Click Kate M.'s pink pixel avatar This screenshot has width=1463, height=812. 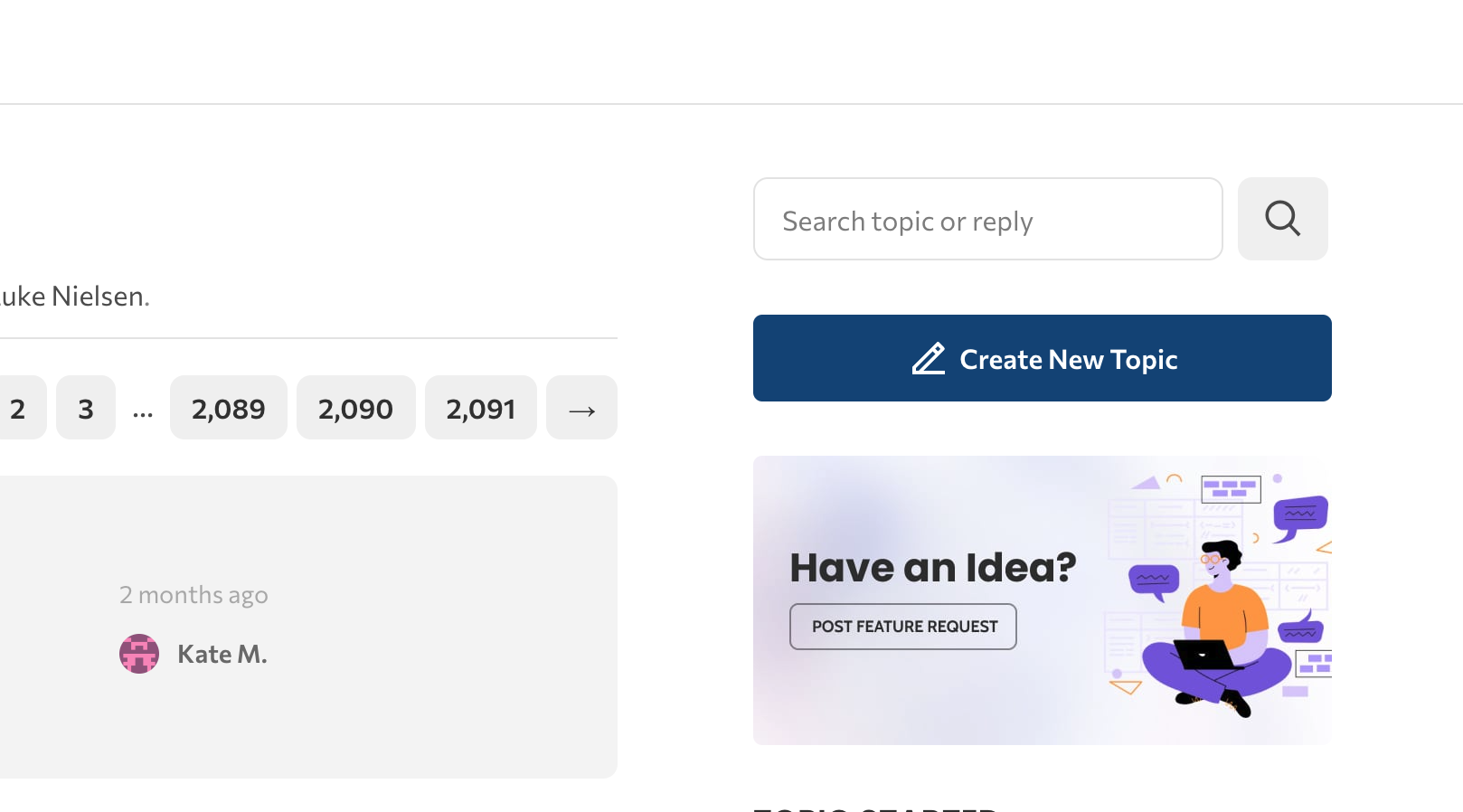(139, 654)
